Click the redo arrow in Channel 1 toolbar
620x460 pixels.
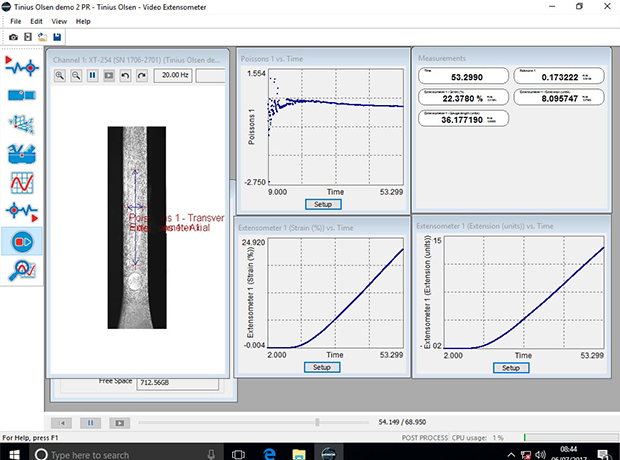pyautogui.click(x=140, y=75)
